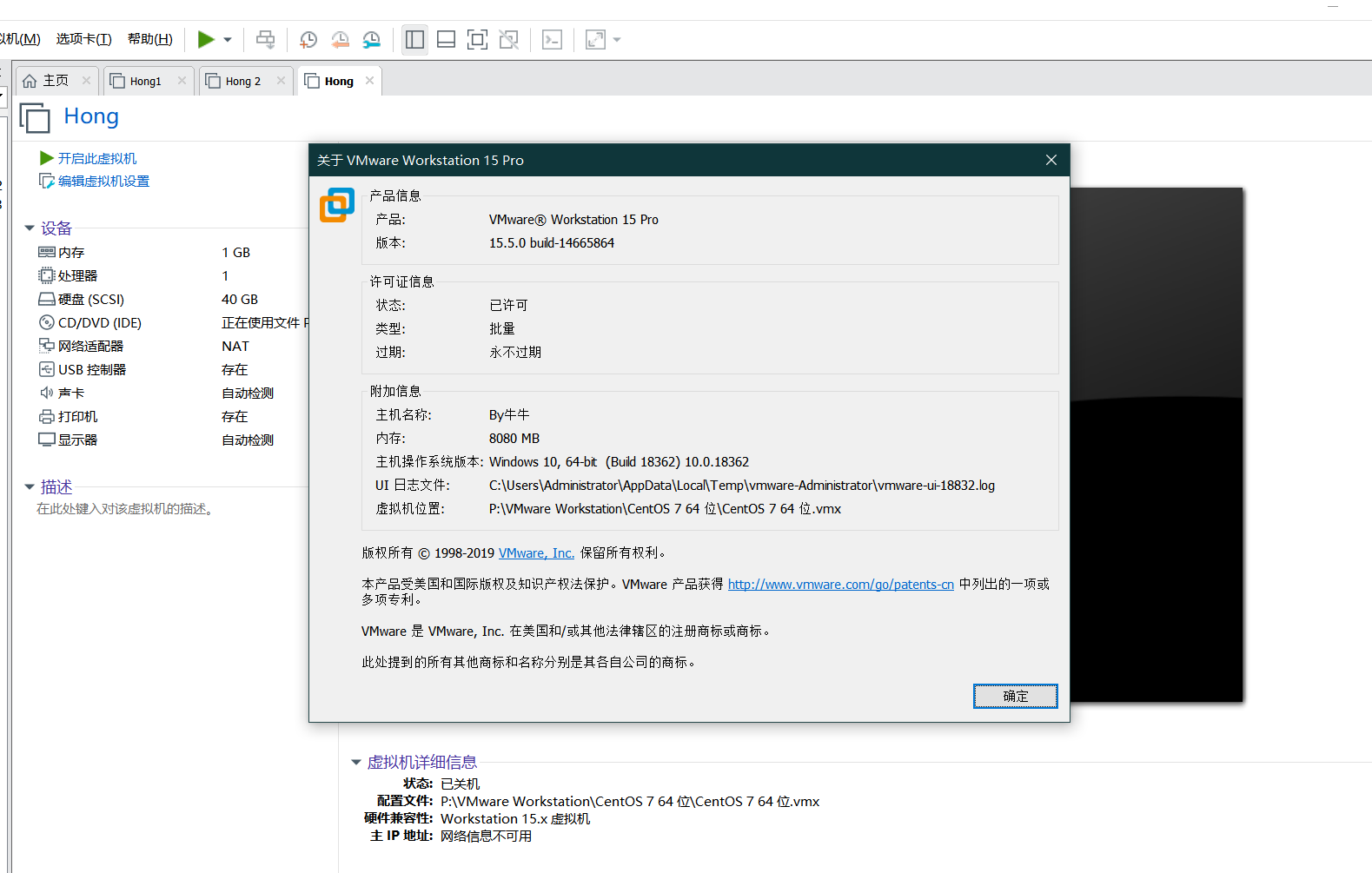The height and width of the screenshot is (873, 1372).
Task: Select the USB 控制器 device icon
Action: point(47,369)
